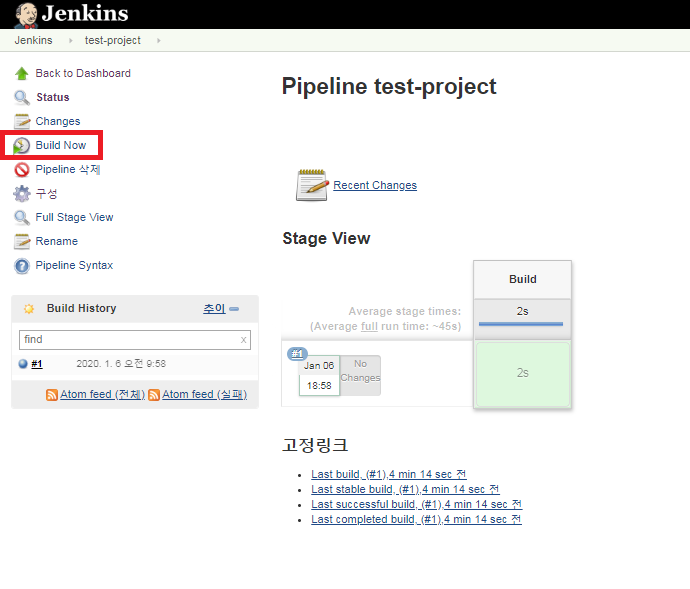Click the large notepad icon beside Recent Changes
The height and width of the screenshot is (589, 690).
pyautogui.click(x=312, y=185)
